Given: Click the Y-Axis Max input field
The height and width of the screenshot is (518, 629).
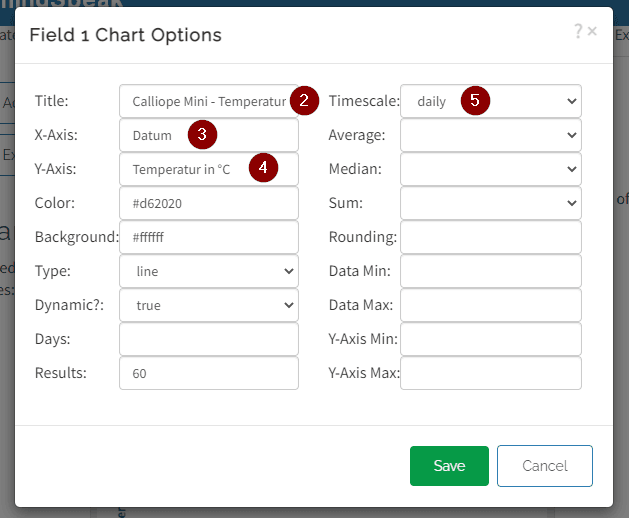Looking at the screenshot, I should click(x=490, y=373).
